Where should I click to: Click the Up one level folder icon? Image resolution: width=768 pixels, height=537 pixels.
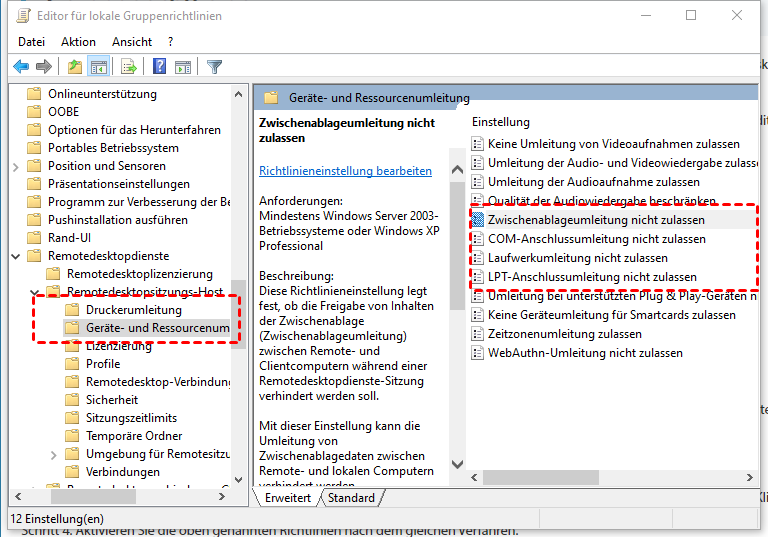click(x=74, y=66)
